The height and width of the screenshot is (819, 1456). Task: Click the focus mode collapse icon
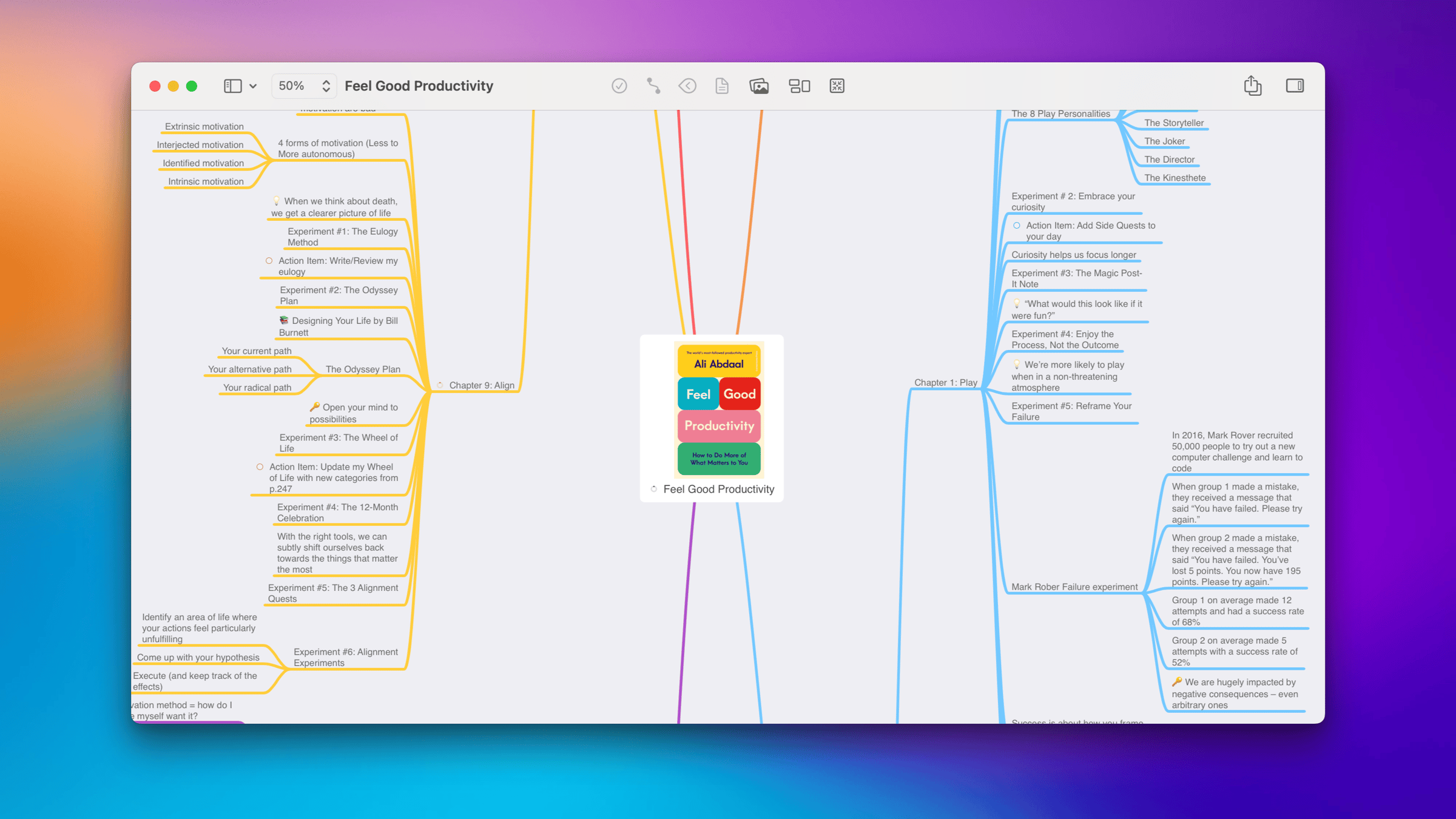point(837,86)
